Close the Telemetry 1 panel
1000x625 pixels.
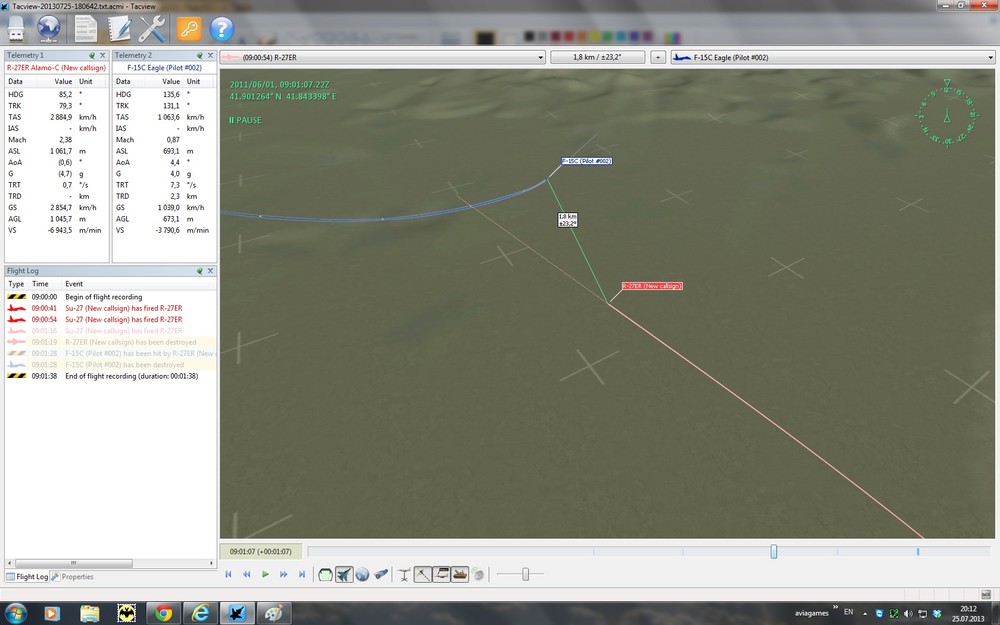pyautogui.click(x=102, y=55)
